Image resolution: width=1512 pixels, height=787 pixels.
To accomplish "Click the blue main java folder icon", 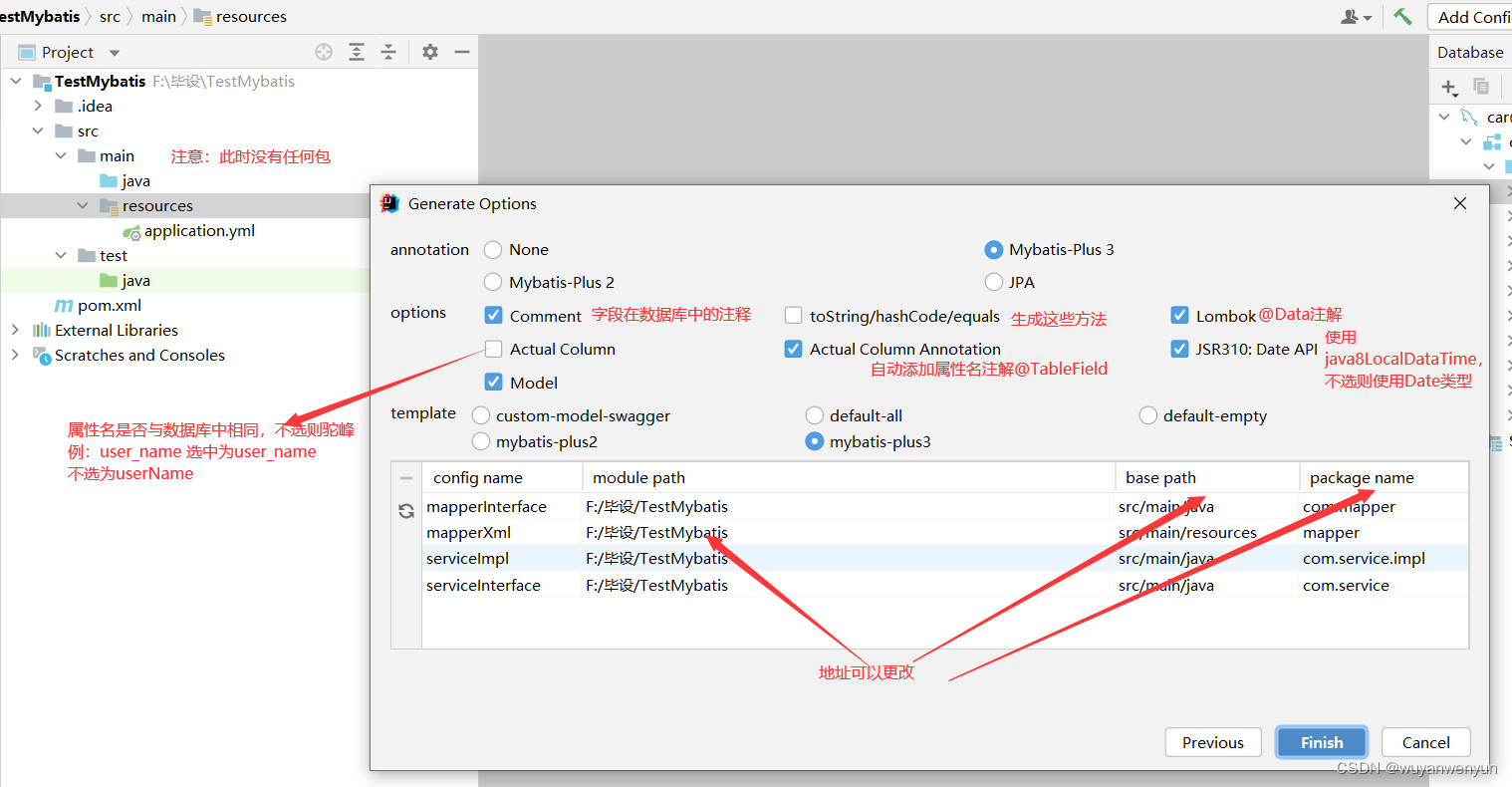I will [110, 181].
